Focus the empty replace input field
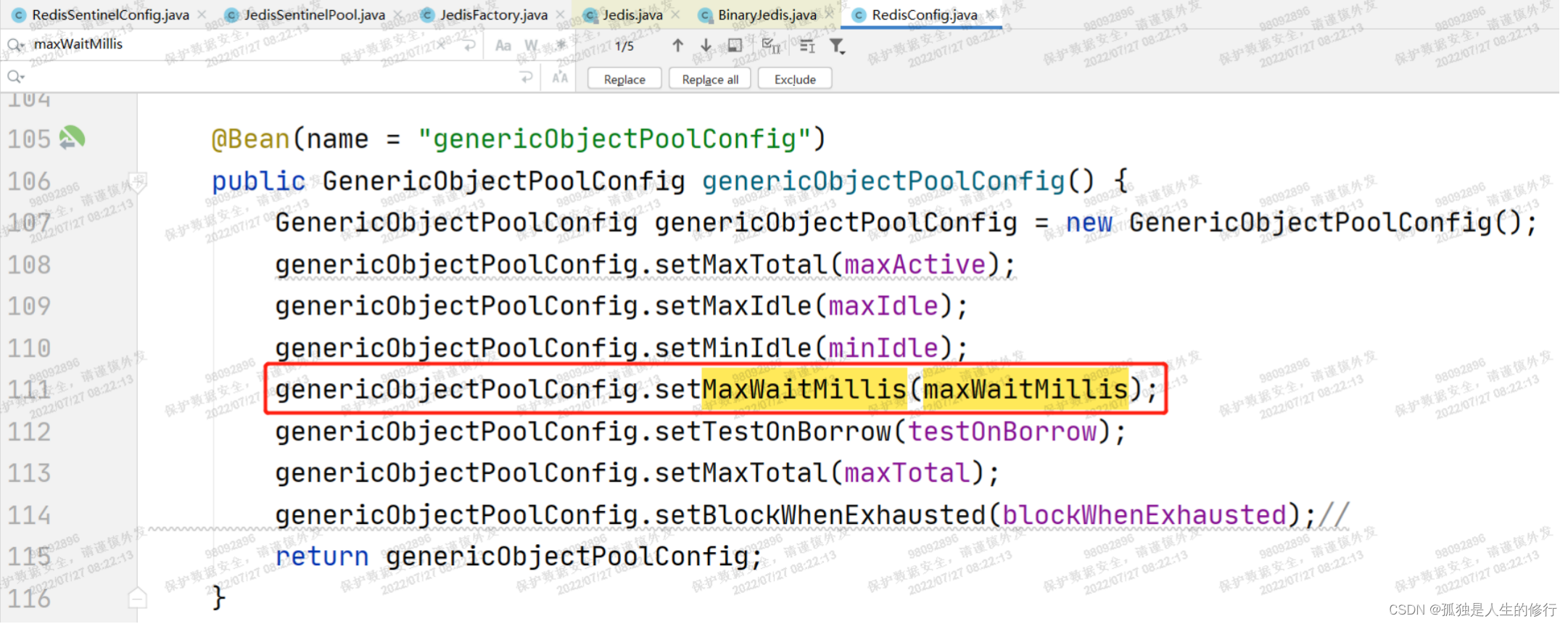The height and width of the screenshot is (624, 1568). click(x=268, y=77)
